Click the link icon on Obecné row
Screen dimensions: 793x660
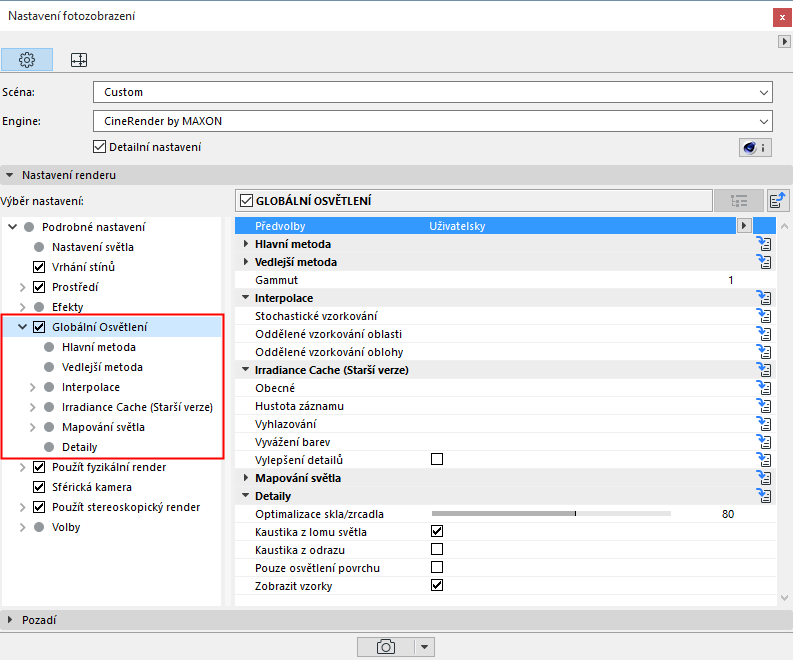(764, 388)
